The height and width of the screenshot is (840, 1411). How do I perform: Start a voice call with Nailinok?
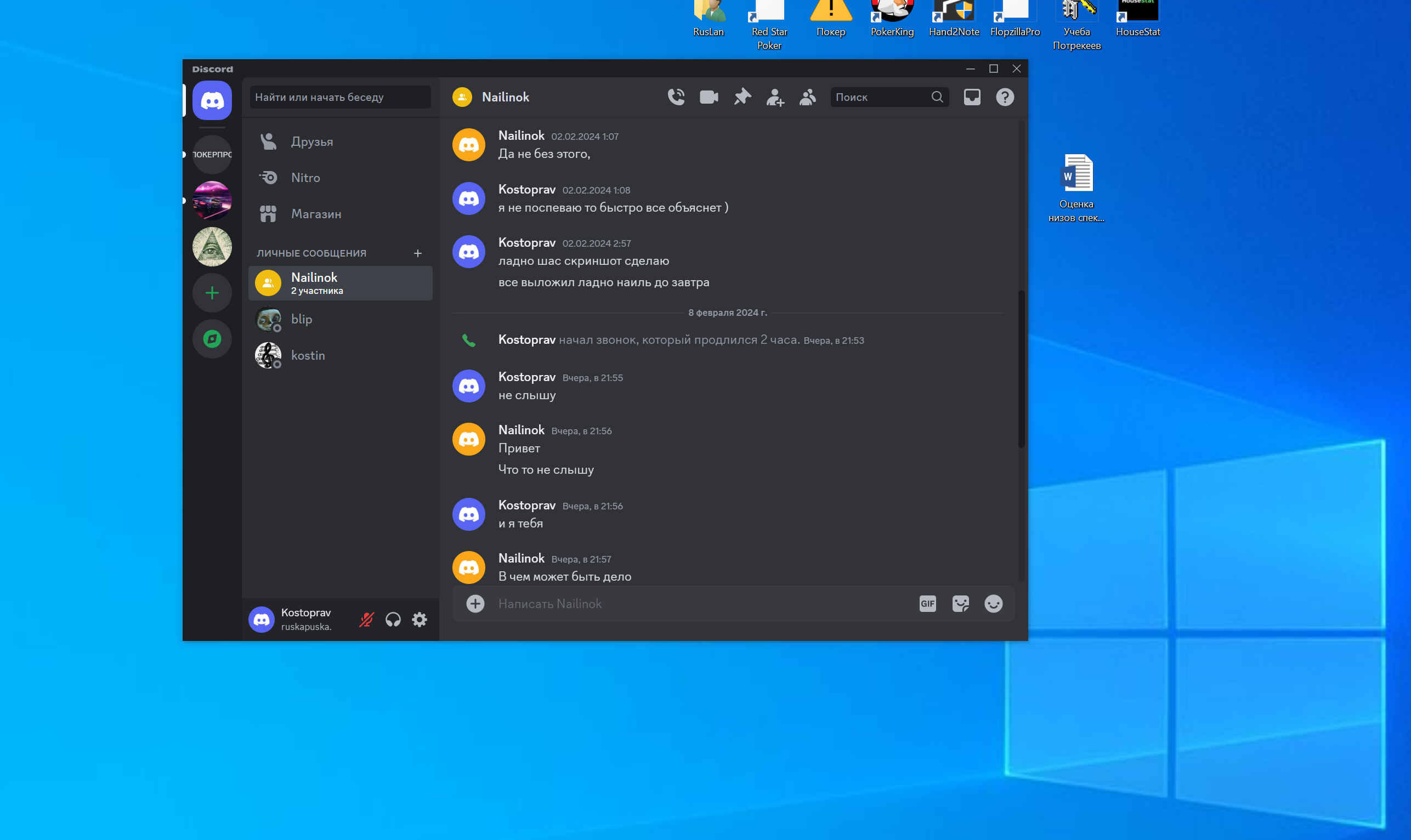point(676,98)
